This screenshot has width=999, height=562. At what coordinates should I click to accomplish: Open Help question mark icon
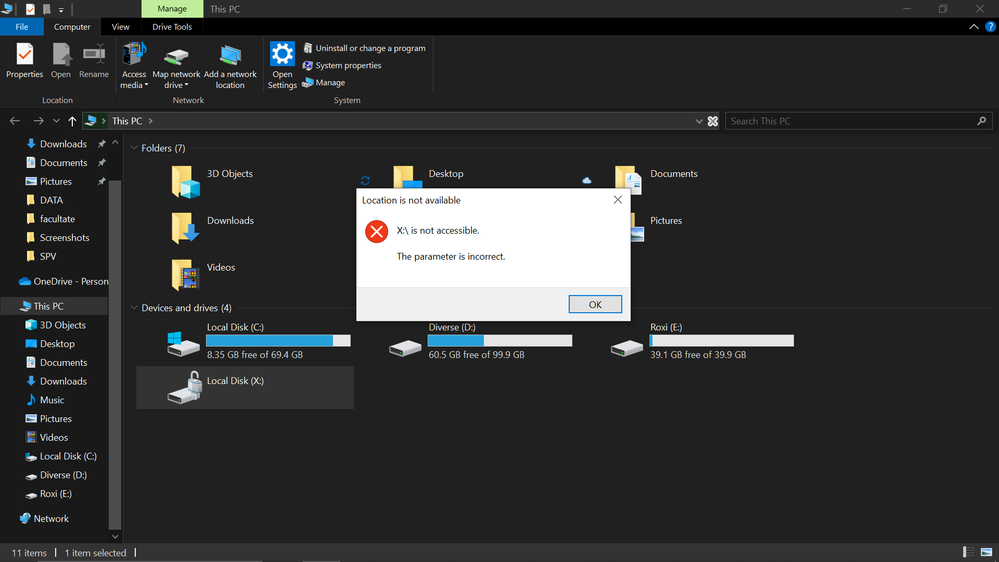tap(991, 27)
